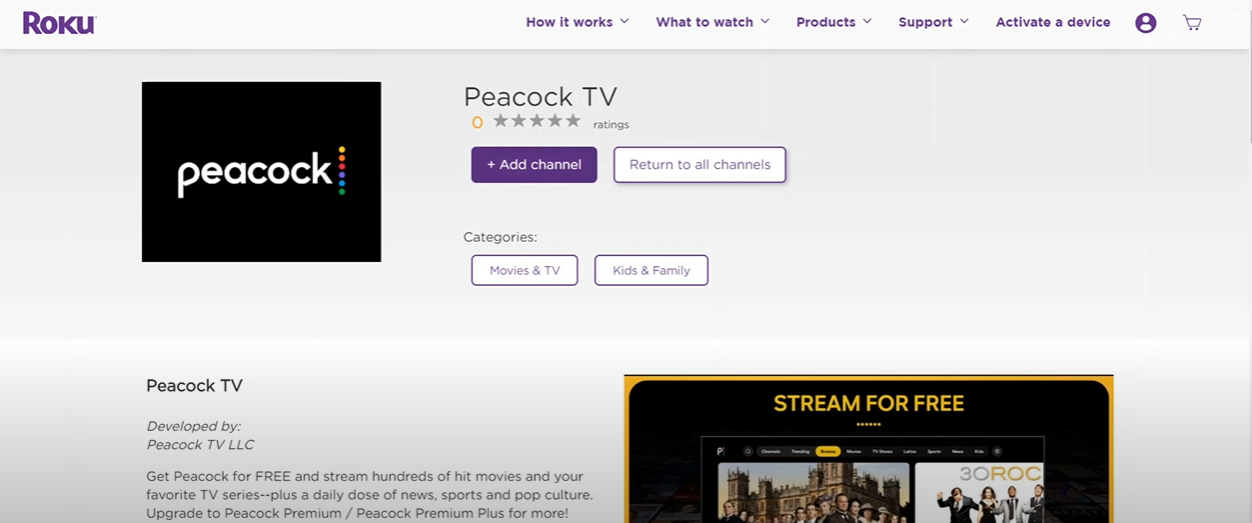Click the Peacock TV page title

point(540,97)
